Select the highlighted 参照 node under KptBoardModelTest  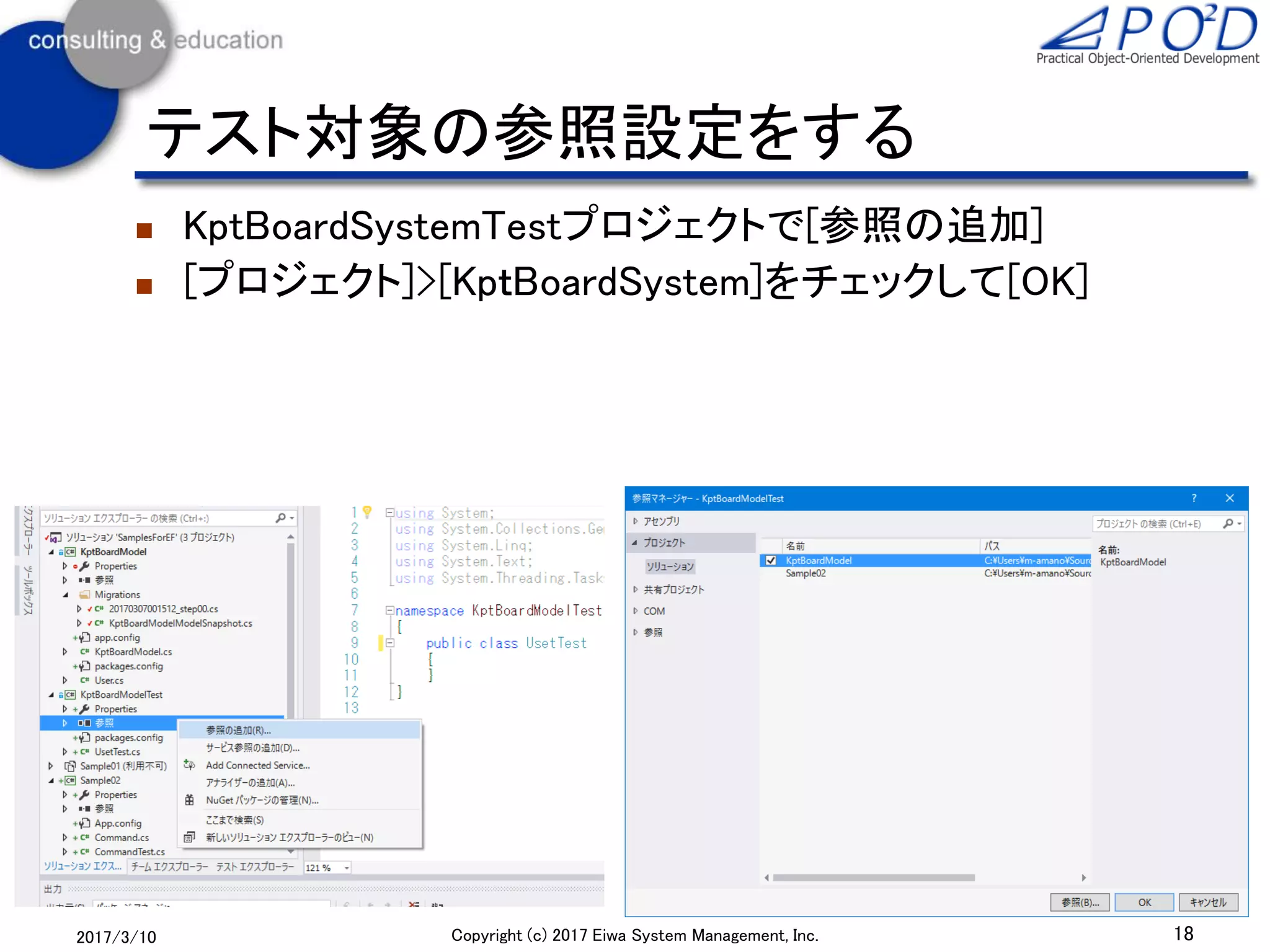(104, 723)
